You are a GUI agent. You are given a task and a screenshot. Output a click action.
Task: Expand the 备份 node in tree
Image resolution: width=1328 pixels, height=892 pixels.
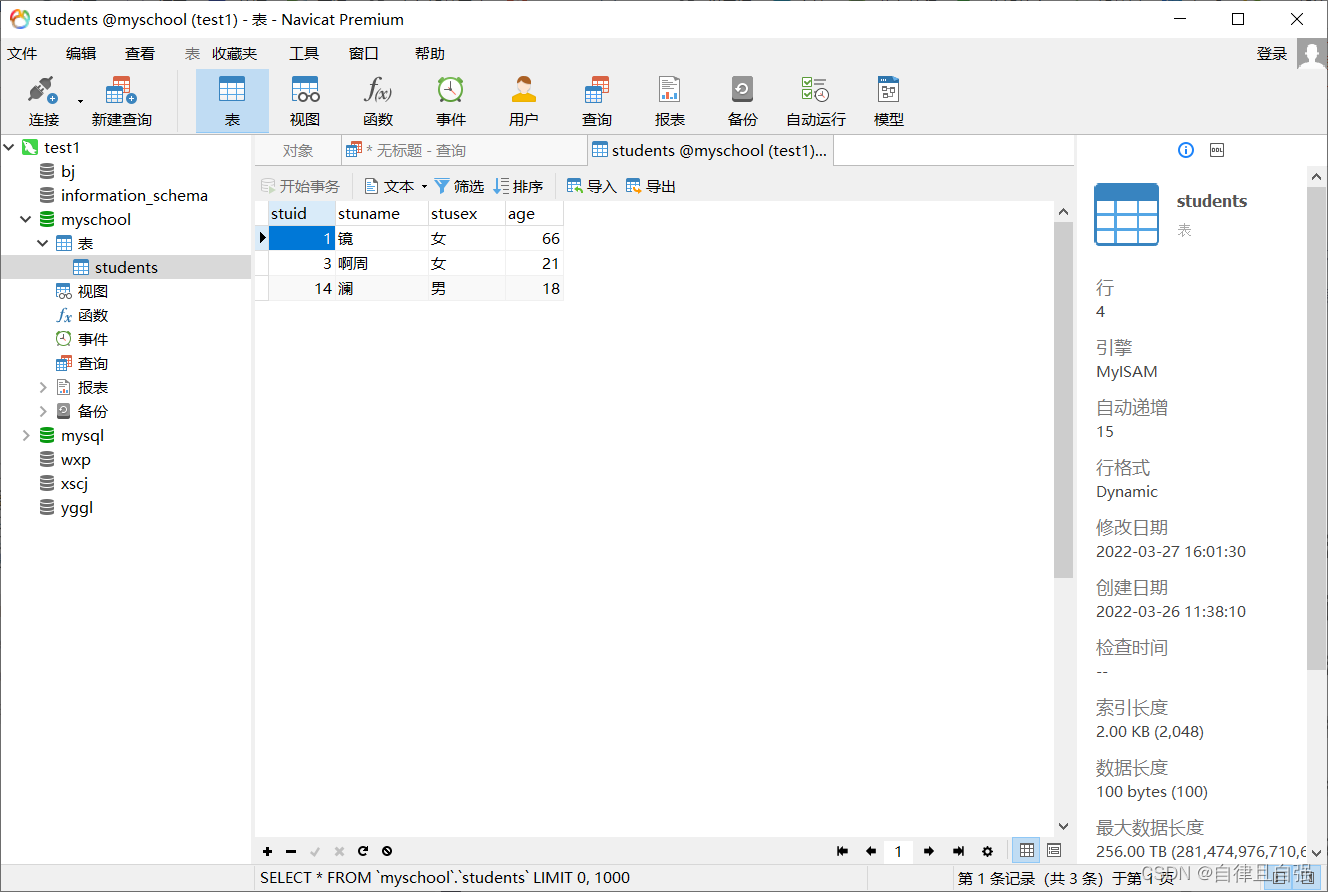click(x=43, y=411)
